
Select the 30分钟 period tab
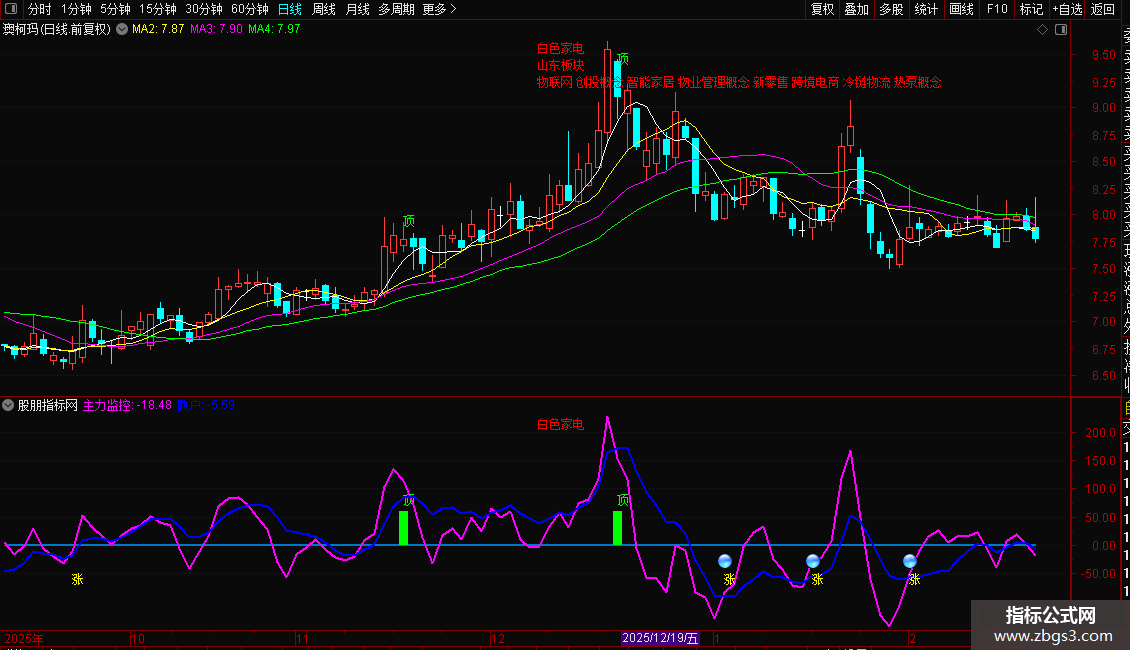[x=203, y=9]
